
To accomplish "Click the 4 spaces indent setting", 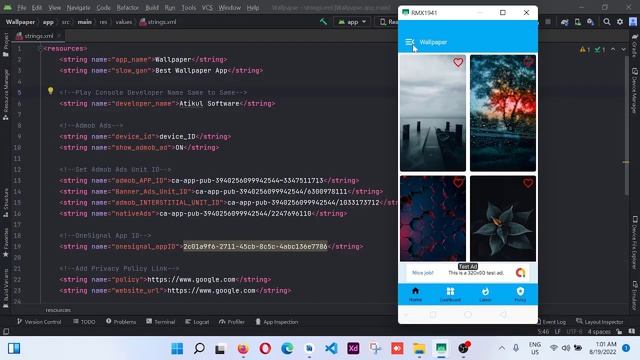I will (599, 331).
